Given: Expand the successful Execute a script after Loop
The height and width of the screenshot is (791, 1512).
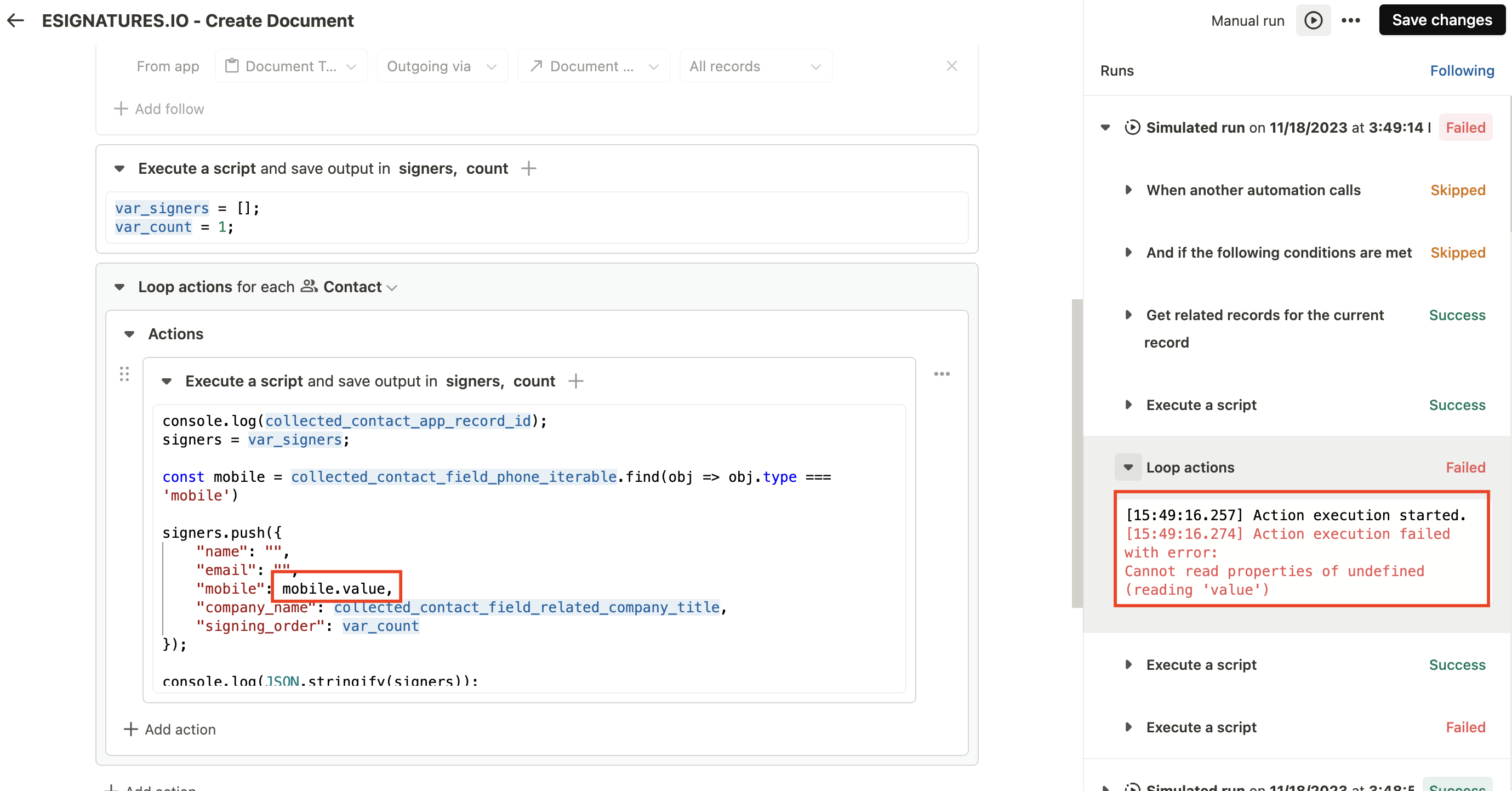Looking at the screenshot, I should [x=1128, y=664].
